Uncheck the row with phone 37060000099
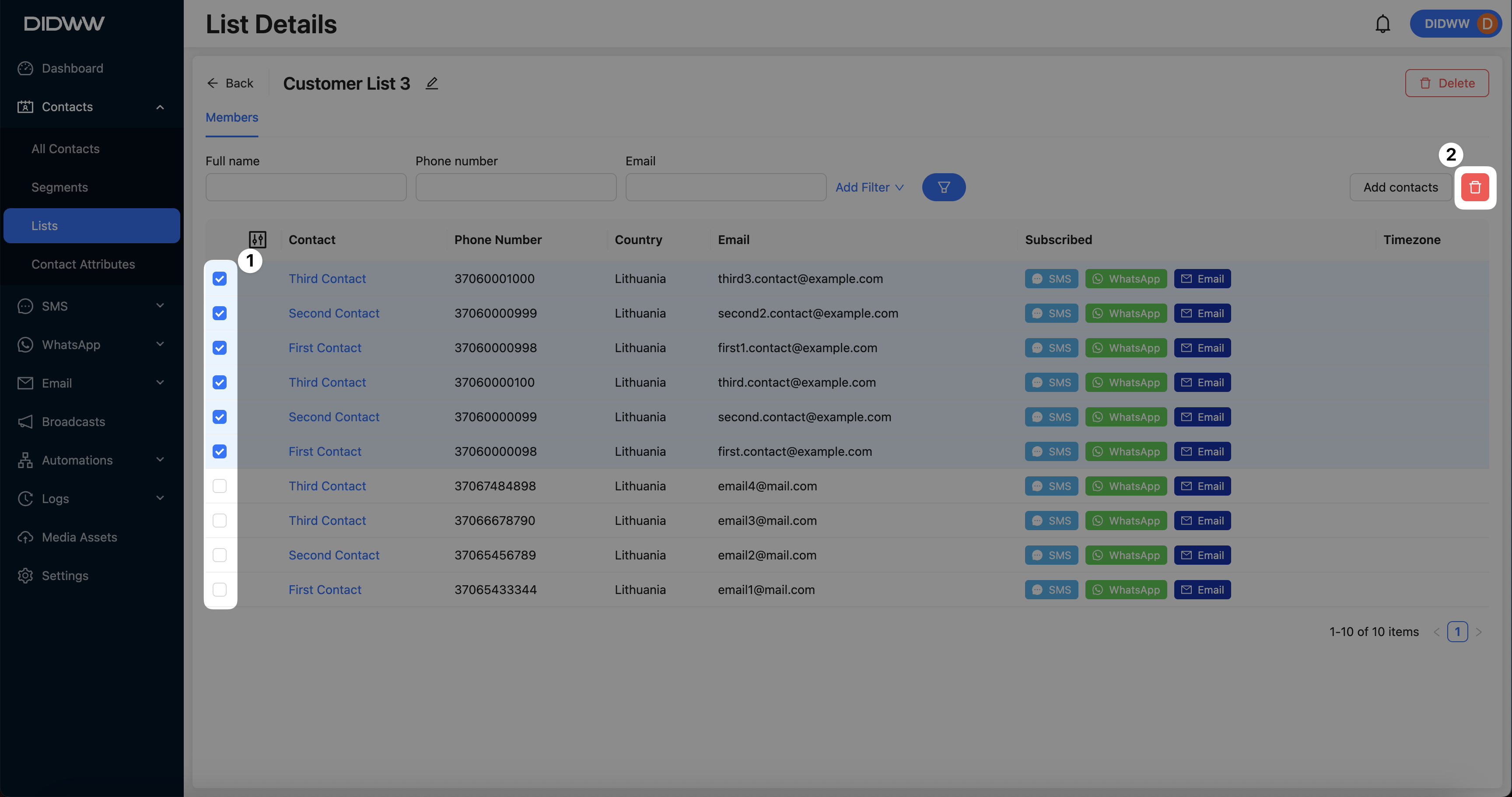The height and width of the screenshot is (797, 1512). click(x=220, y=417)
